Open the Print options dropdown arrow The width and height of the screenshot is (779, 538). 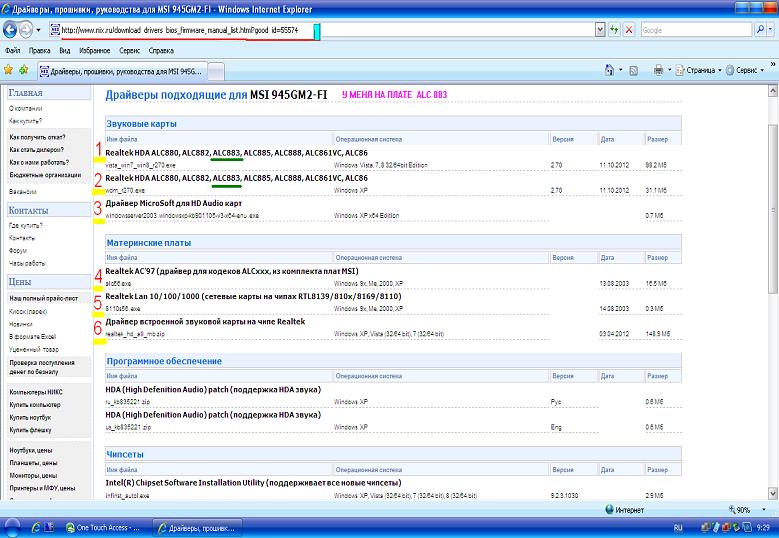669,70
